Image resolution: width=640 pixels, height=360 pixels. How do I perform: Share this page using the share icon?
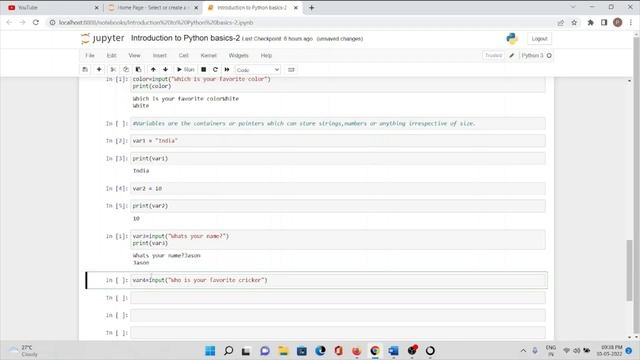(561, 22)
